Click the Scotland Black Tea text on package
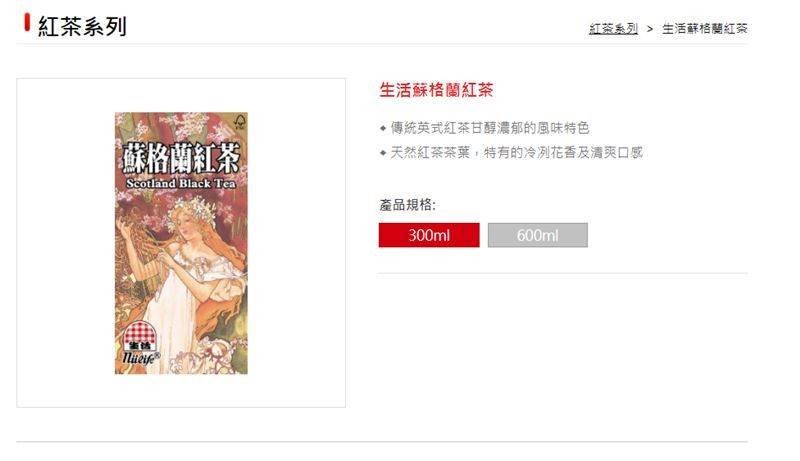800x461 pixels. tap(181, 183)
